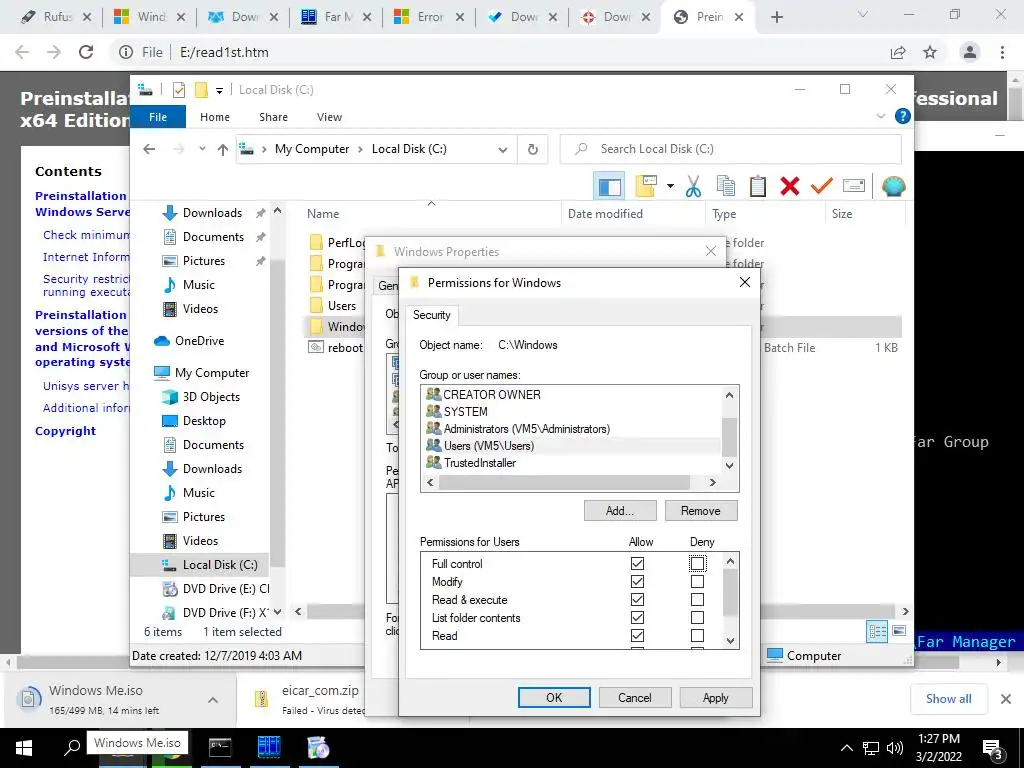
Task: Check Deny for Read permission
Action: coord(697,635)
